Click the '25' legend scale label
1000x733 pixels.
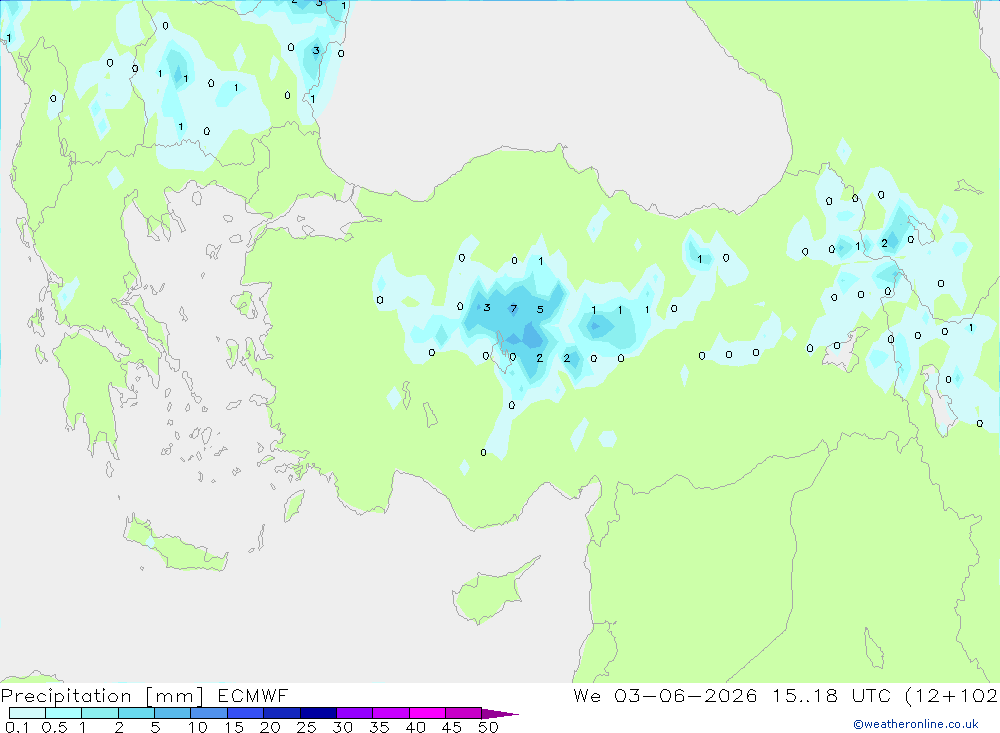click(x=307, y=727)
